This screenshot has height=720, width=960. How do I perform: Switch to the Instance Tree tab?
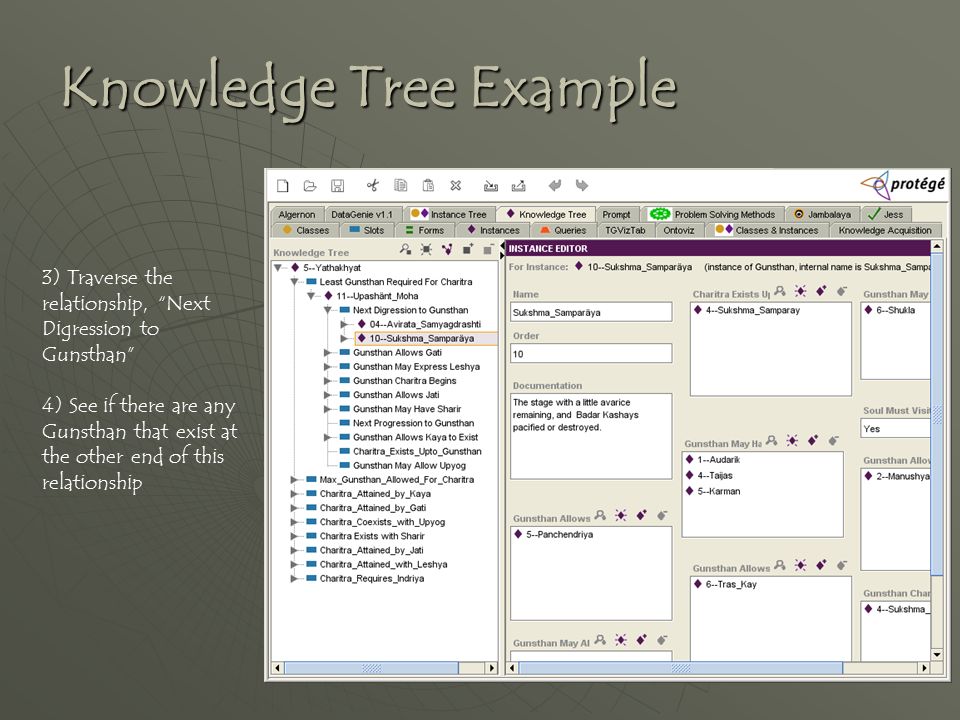click(448, 214)
